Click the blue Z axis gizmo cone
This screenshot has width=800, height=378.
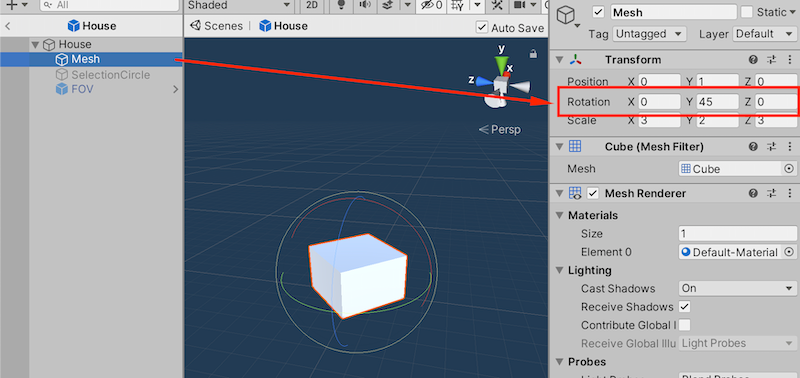pyautogui.click(x=484, y=82)
